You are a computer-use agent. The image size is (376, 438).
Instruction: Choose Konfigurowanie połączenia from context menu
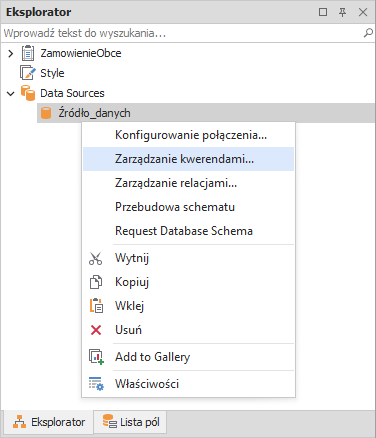pos(189,135)
